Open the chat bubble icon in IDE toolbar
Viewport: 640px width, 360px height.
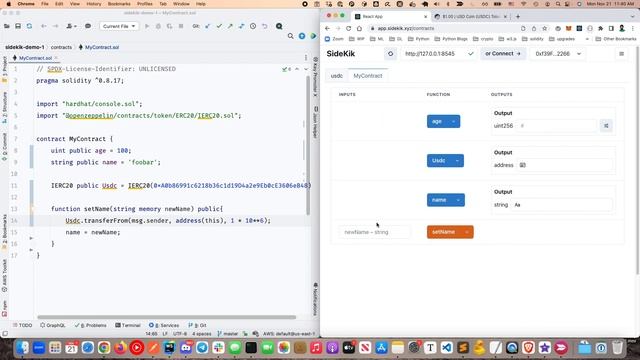(x=88, y=26)
